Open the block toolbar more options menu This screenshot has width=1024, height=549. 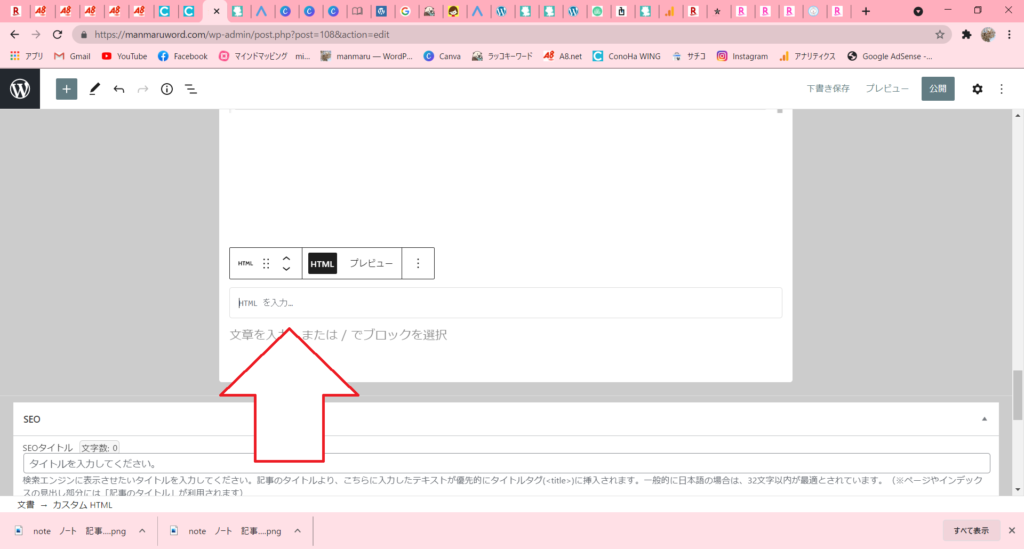pos(418,263)
